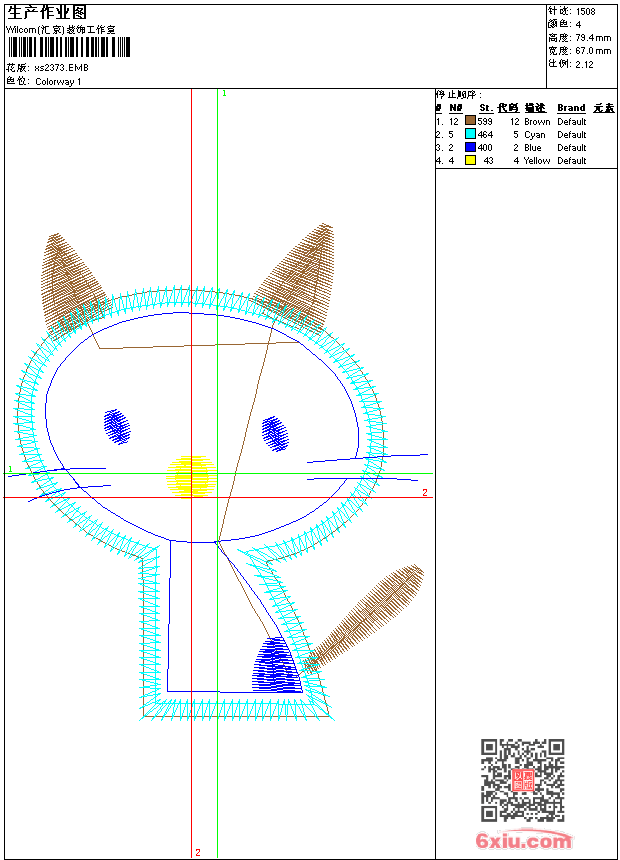Click the cat's left blue eye
The height and width of the screenshot is (860, 620).
click(117, 426)
